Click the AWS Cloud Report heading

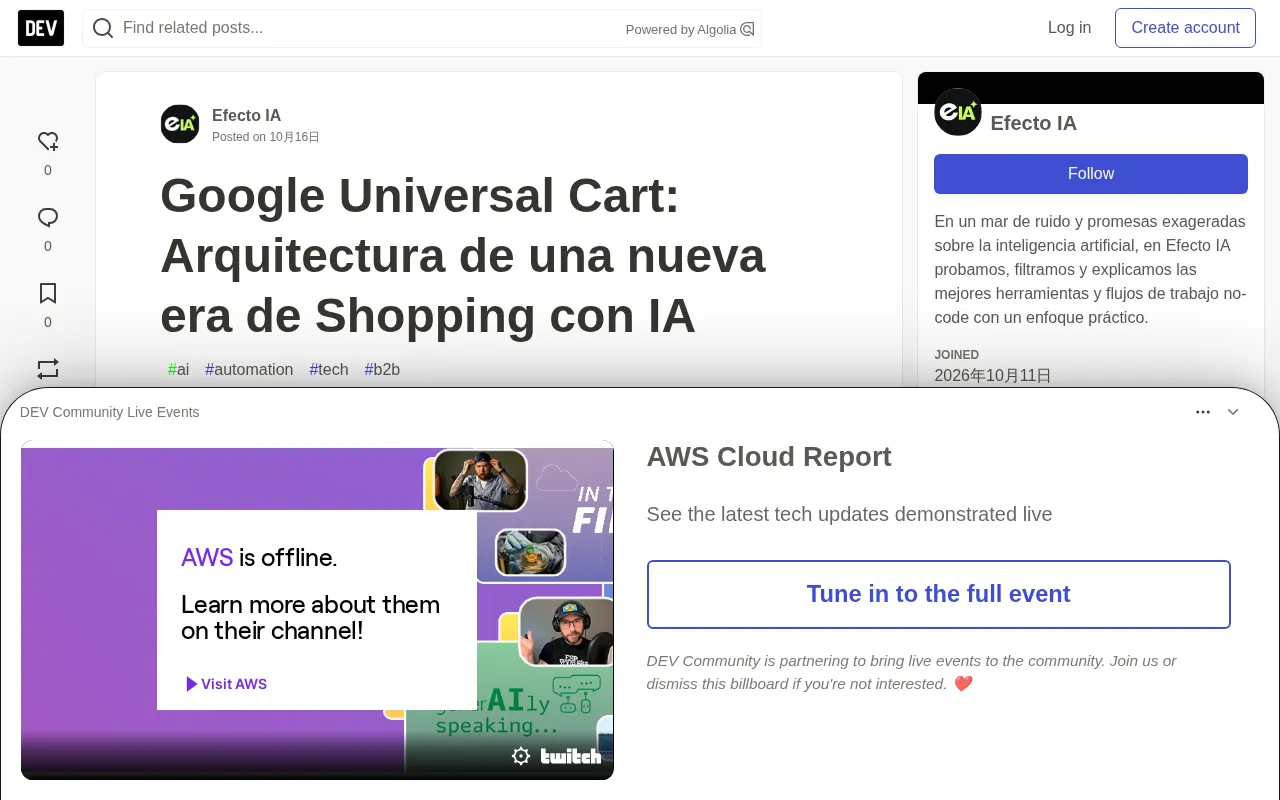(x=769, y=457)
